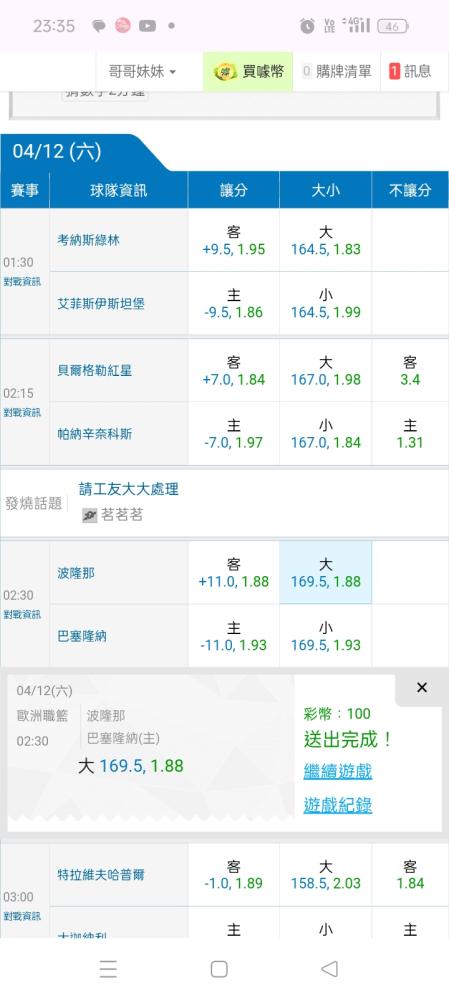Click the 繼續遊戲 link
The height and width of the screenshot is (1000, 449).
(337, 772)
